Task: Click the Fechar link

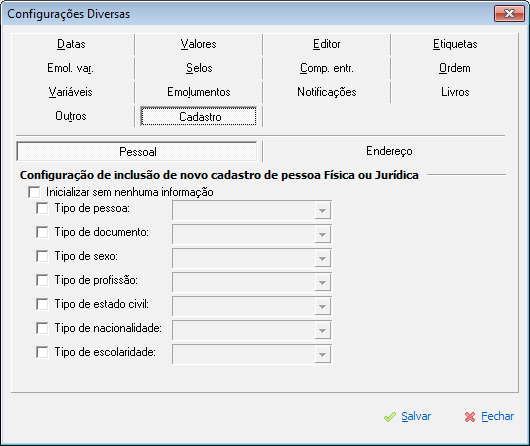Action: pyautogui.click(x=498, y=416)
